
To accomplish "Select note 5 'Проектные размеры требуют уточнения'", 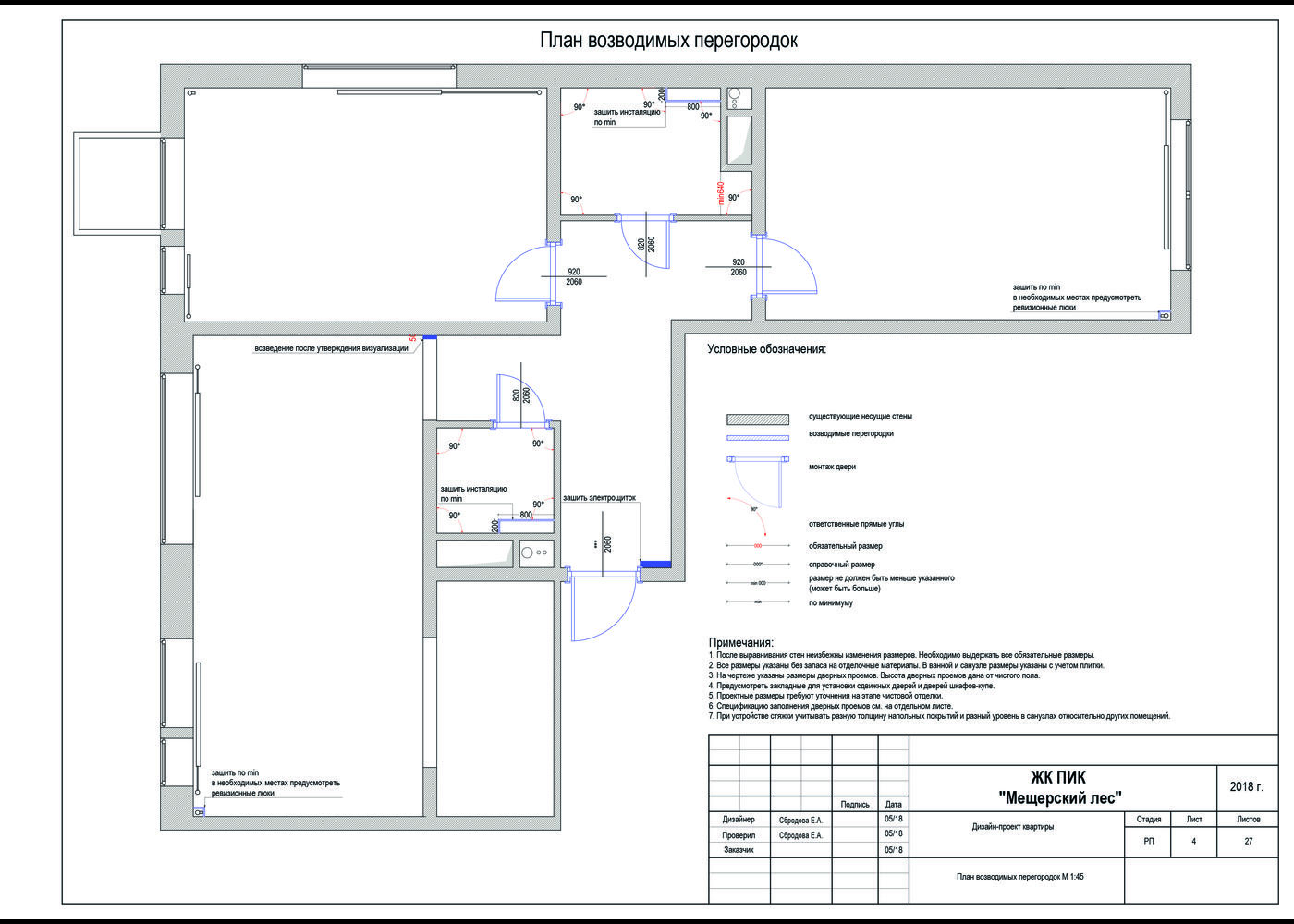I will pos(826,696).
